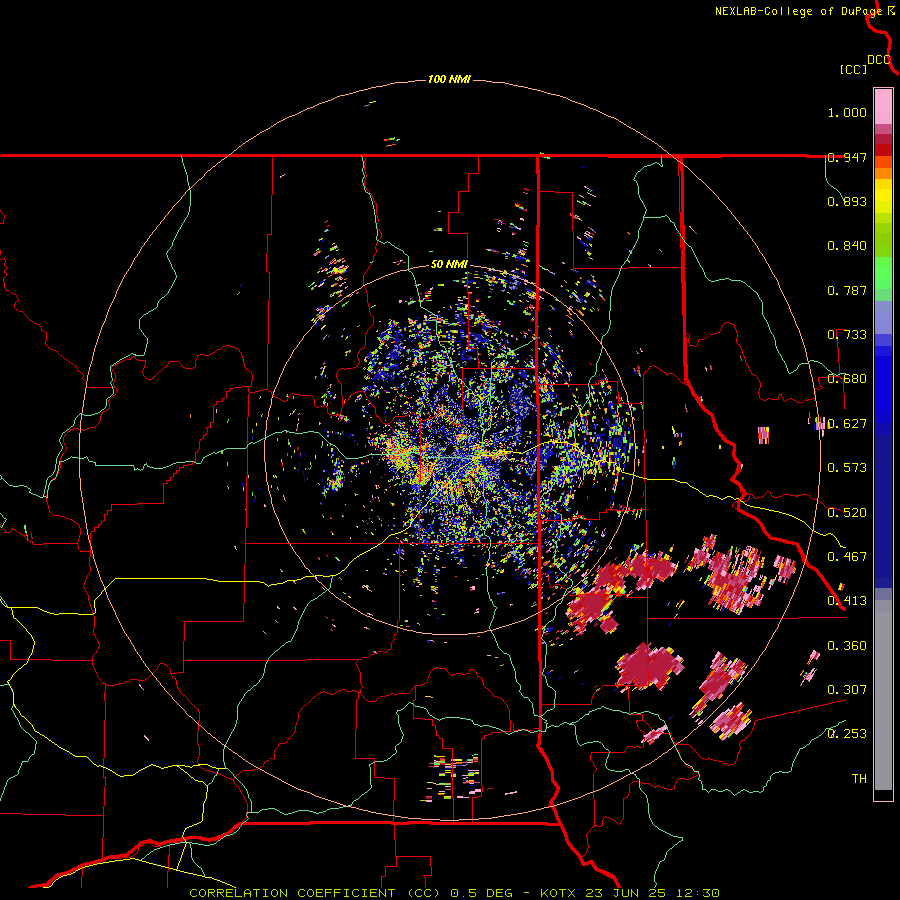Click the 0.680 scale value
Image resolution: width=900 pixels, height=900 pixels.
(847, 379)
